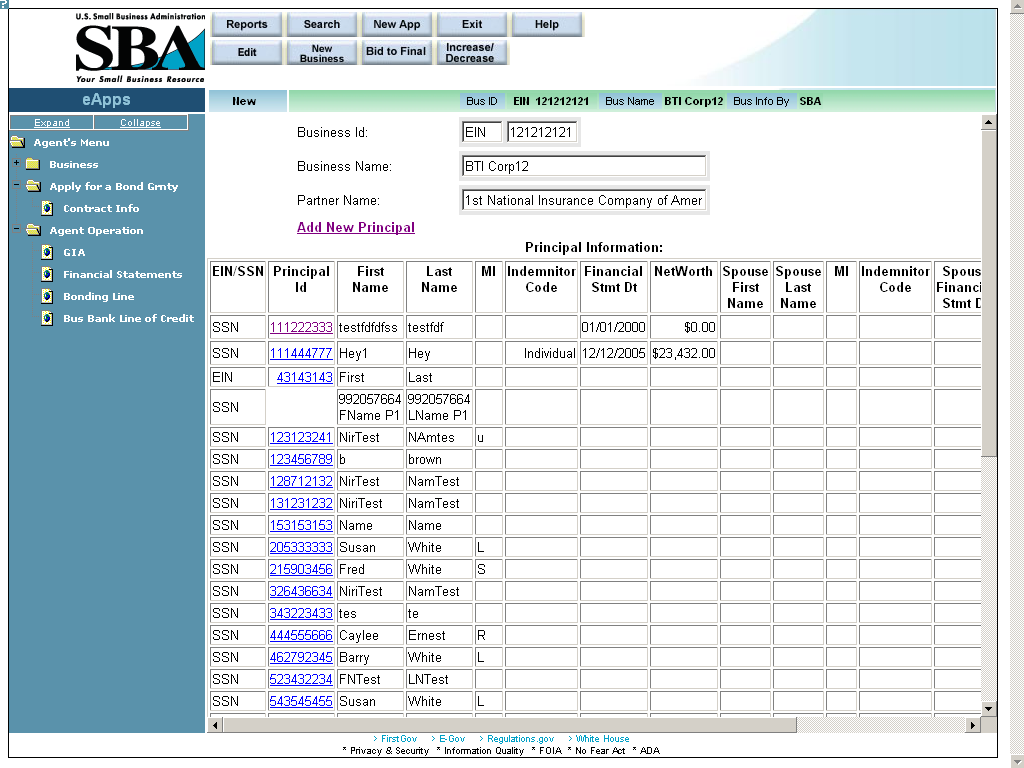Click the GIA page icon
Screen dimensions: 1024x768
(47, 253)
